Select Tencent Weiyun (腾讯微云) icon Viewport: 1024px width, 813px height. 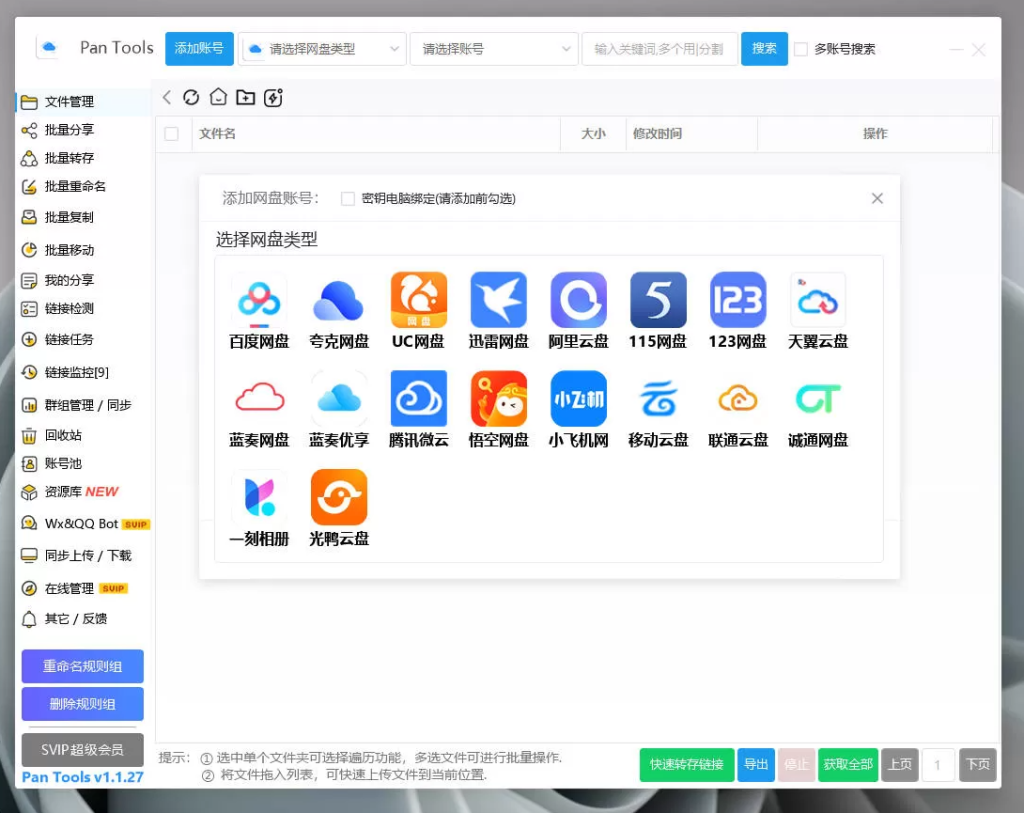pos(419,398)
